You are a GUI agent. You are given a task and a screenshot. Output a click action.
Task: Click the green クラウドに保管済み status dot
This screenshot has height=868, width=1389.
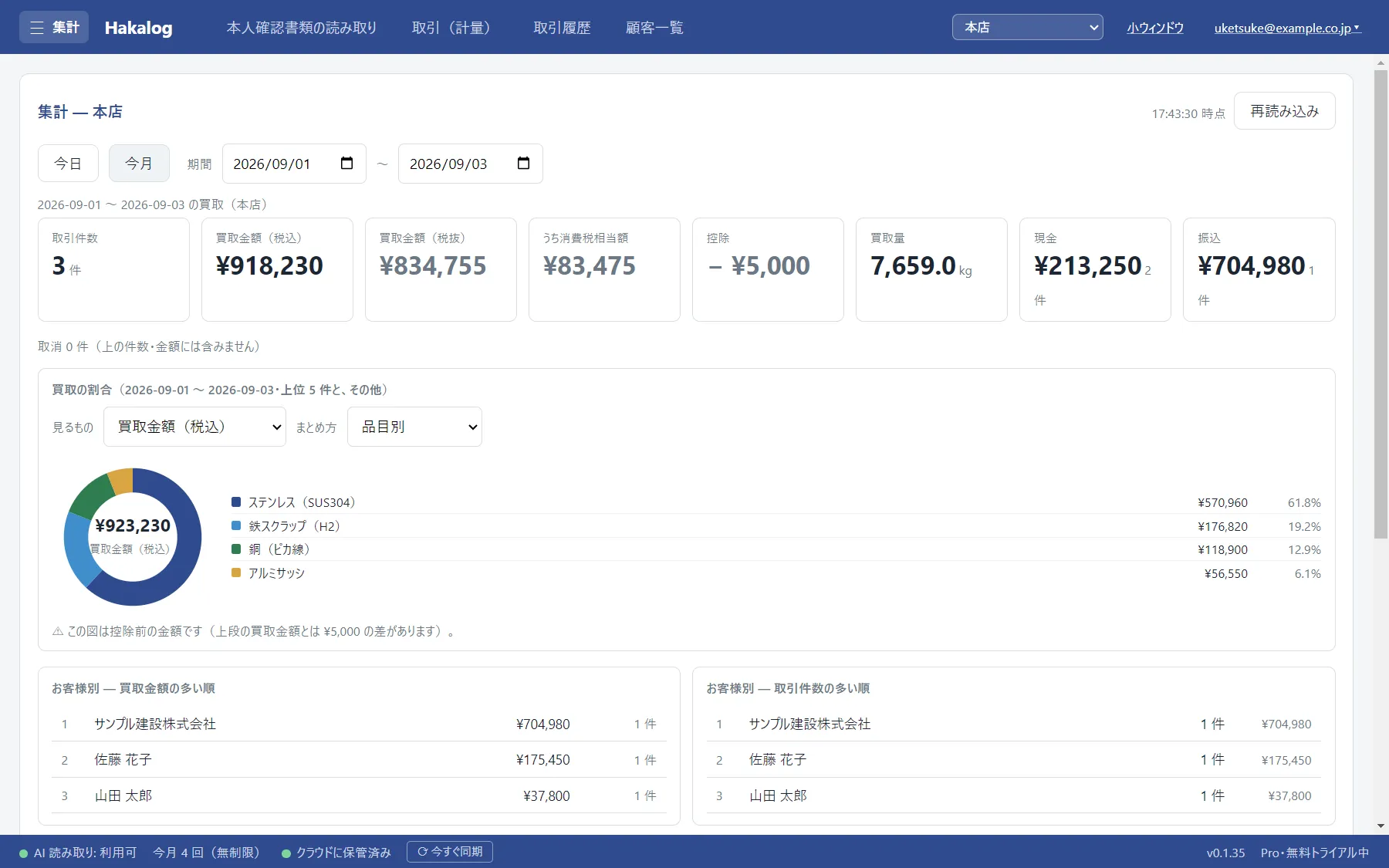pos(286,853)
